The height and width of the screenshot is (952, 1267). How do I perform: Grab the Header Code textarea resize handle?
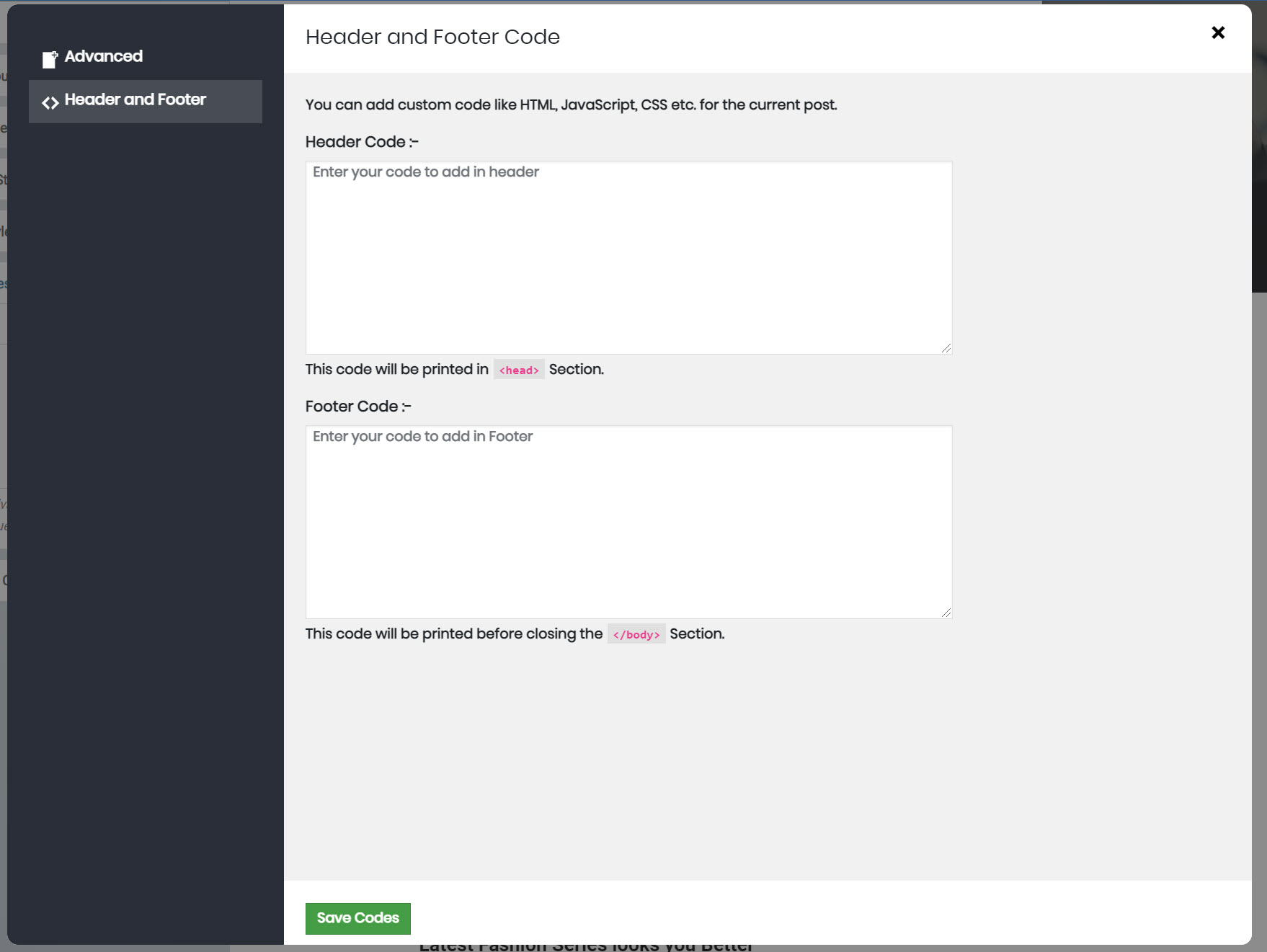[x=946, y=348]
